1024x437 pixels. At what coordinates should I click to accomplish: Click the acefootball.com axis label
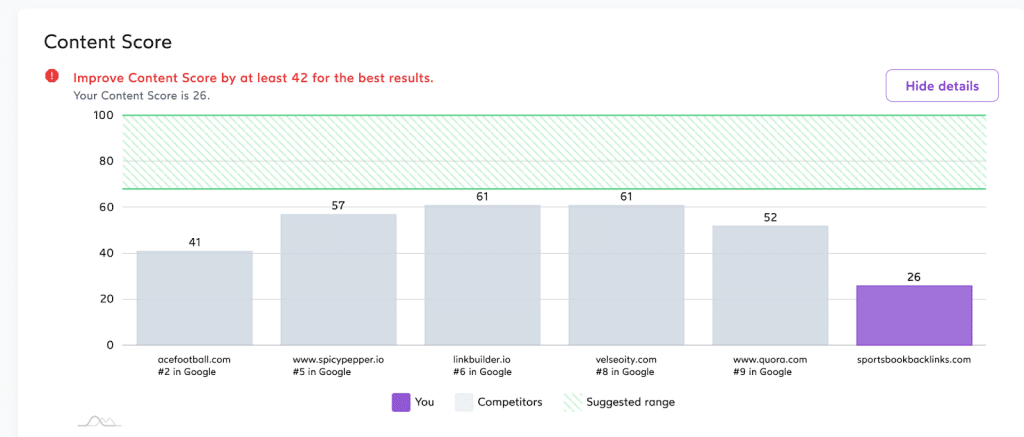[195, 359]
